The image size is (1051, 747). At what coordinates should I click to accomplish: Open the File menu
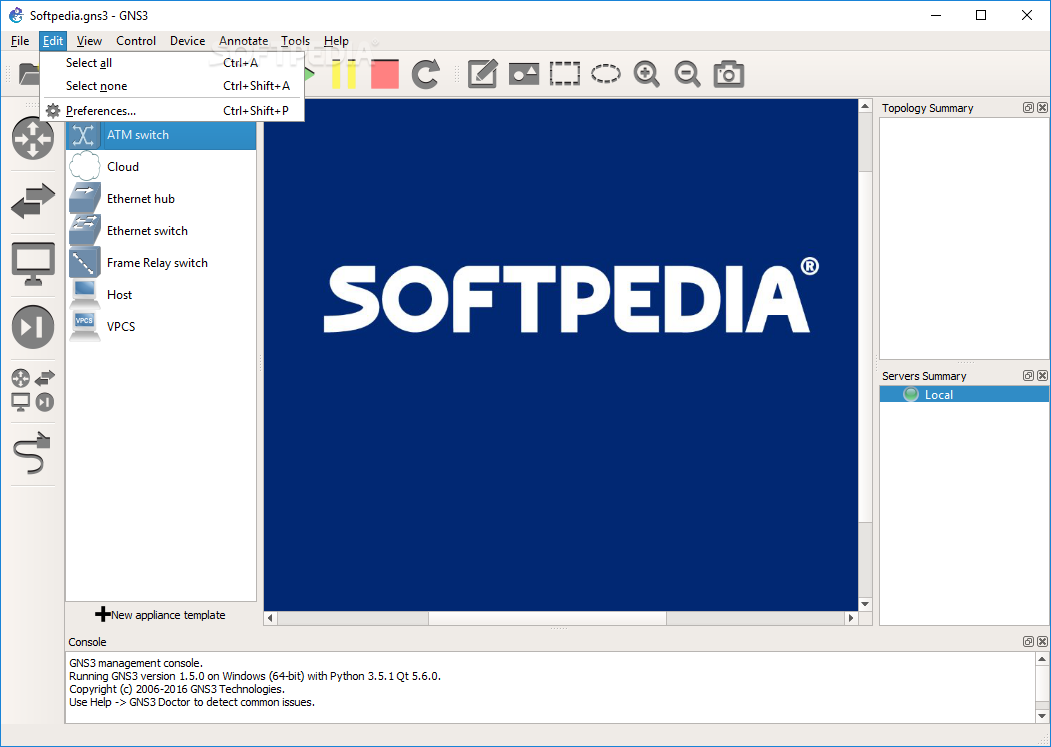tap(19, 41)
